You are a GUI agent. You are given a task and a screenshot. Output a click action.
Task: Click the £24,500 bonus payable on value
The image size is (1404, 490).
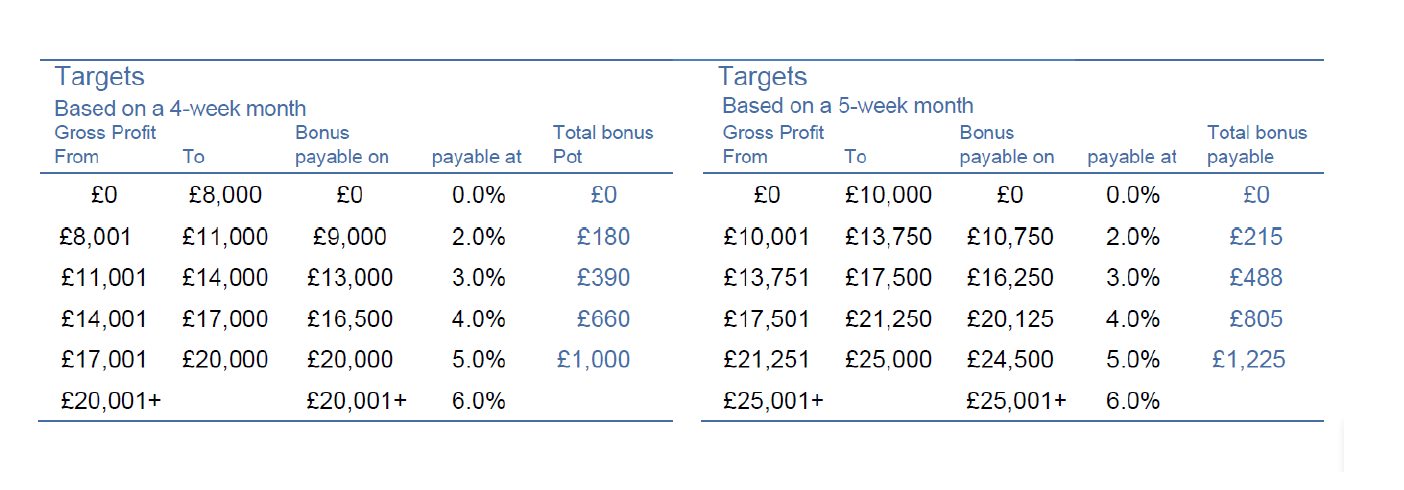[1010, 359]
